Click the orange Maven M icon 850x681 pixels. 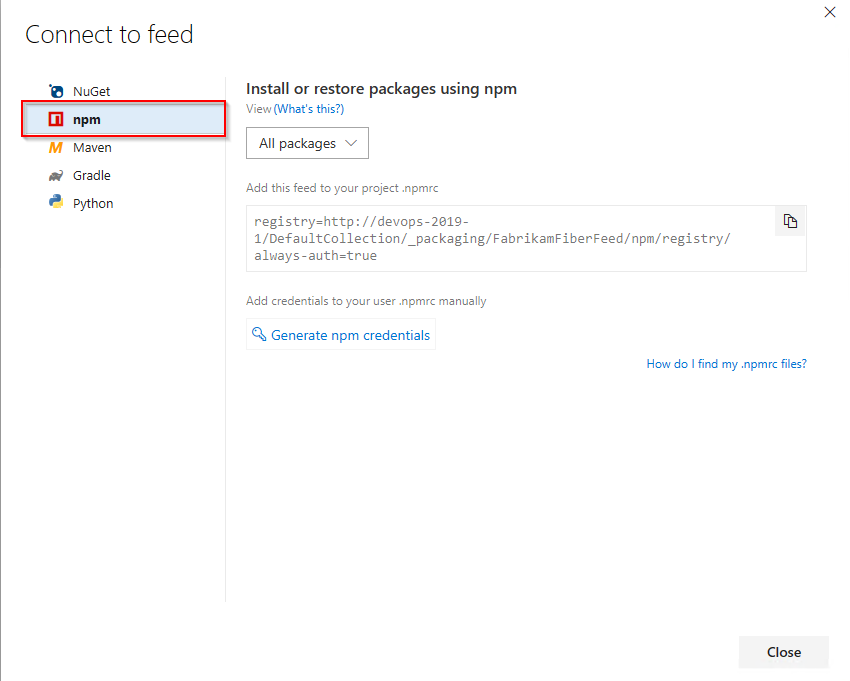[x=56, y=148]
